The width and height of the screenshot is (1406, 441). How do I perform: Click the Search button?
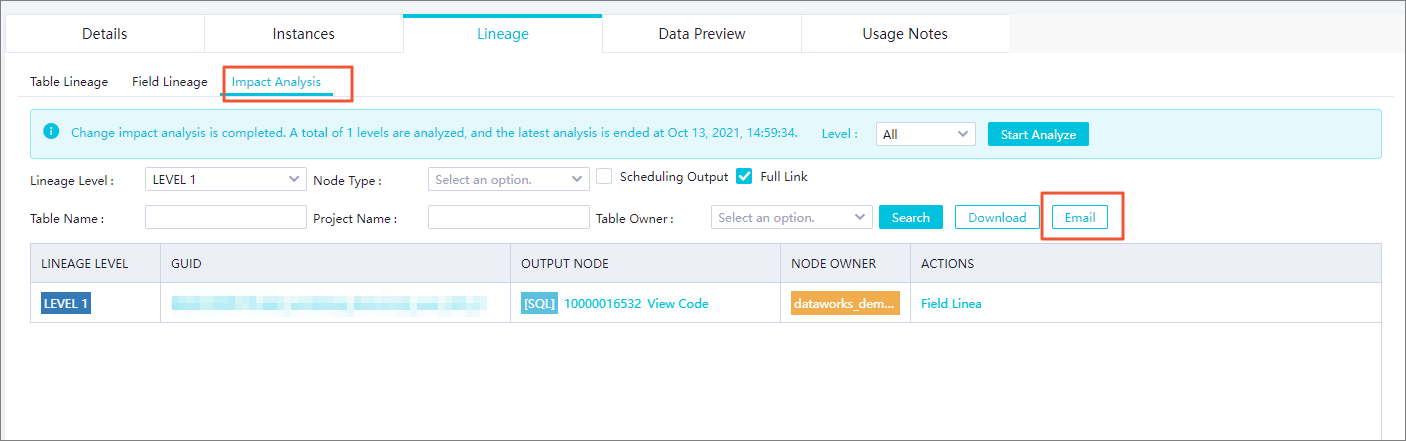click(910, 217)
